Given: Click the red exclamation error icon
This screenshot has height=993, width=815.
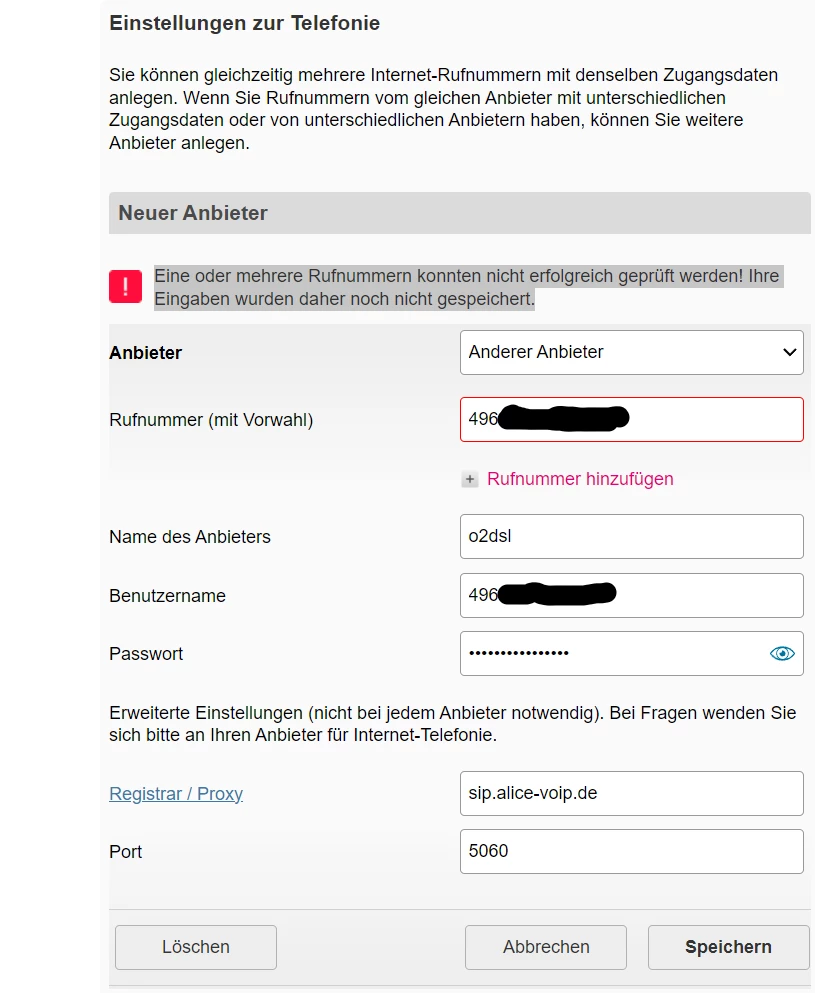Looking at the screenshot, I should click(x=124, y=286).
